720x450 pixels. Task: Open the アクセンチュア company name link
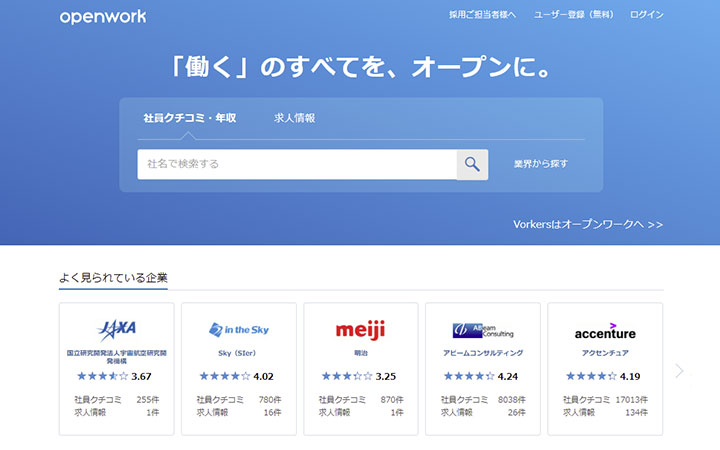[604, 354]
